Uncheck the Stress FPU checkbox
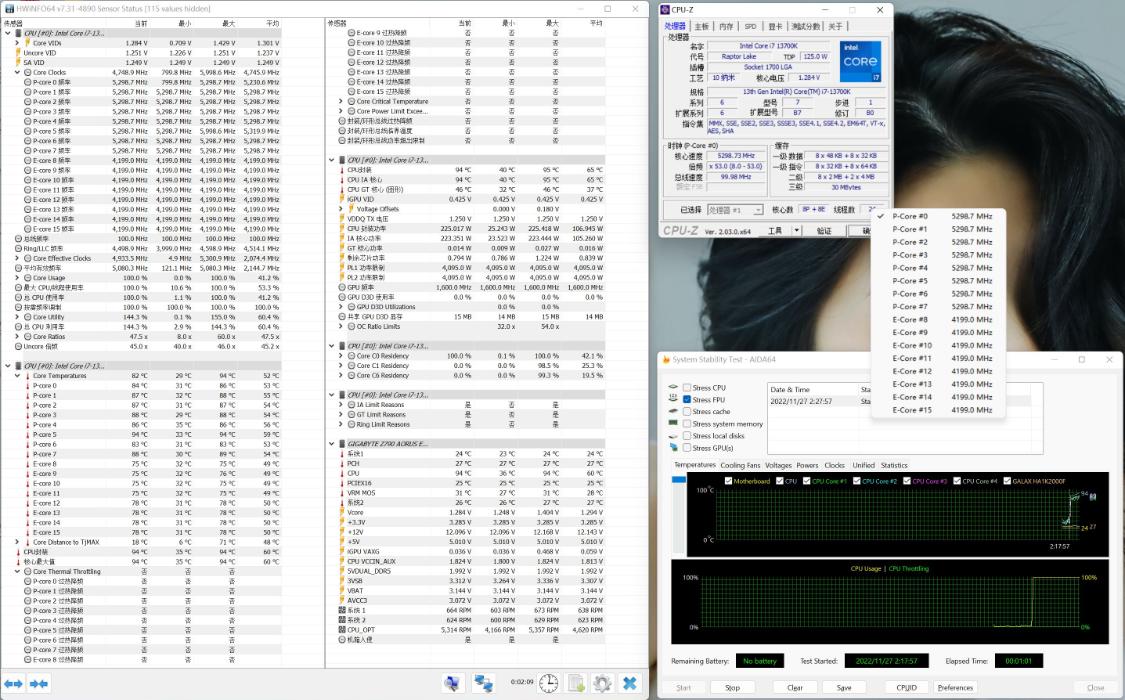1125x700 pixels. [687, 399]
